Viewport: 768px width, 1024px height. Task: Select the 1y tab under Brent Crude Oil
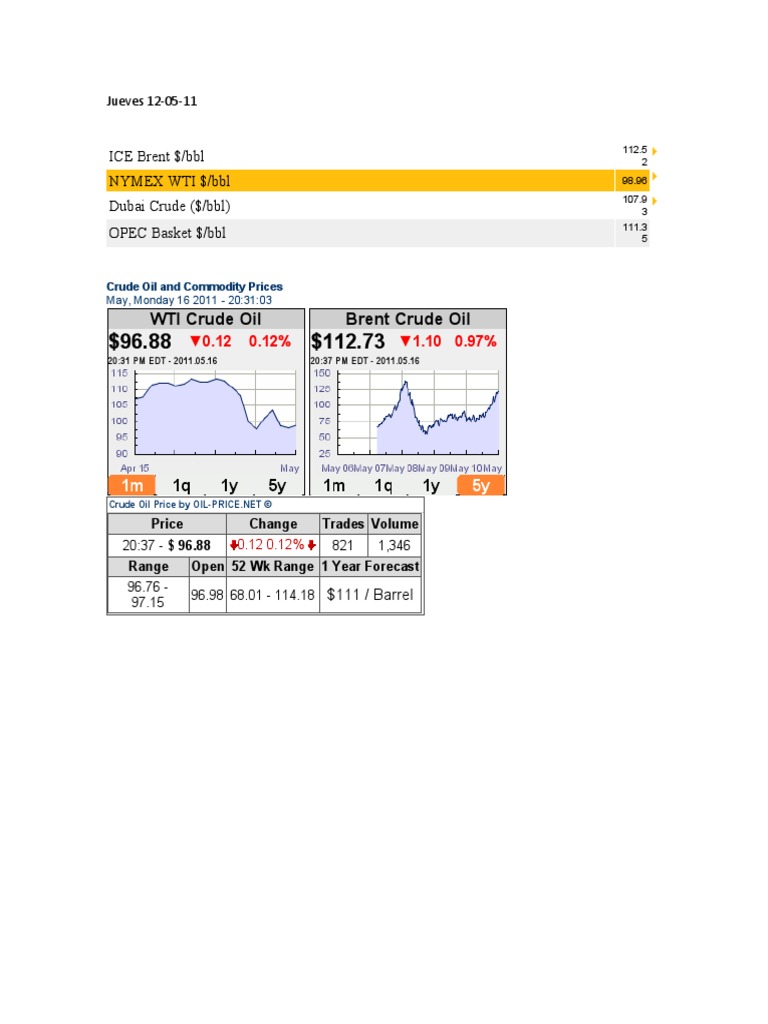(430, 485)
